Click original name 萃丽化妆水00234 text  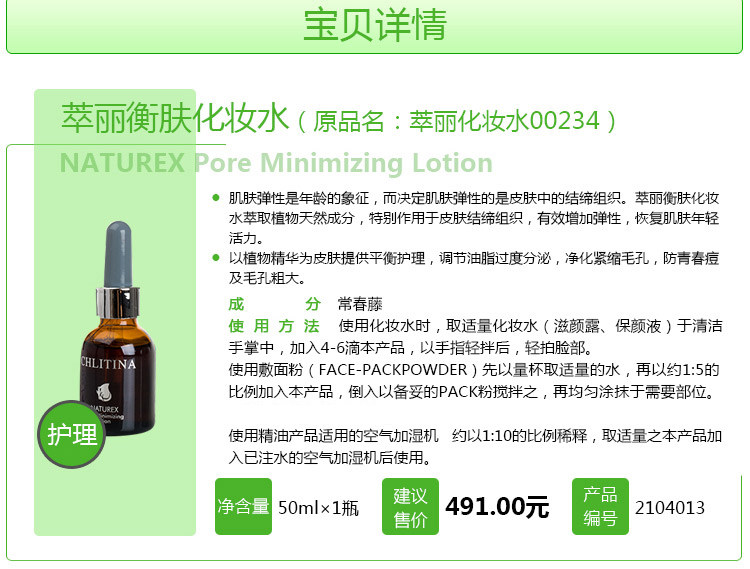pyautogui.click(x=505, y=120)
